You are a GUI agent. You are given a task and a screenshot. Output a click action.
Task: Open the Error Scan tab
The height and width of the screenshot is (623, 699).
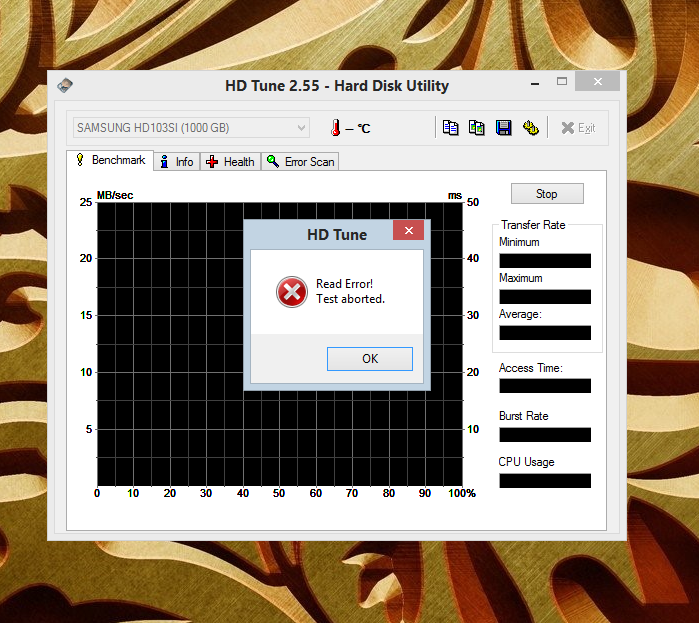(300, 162)
